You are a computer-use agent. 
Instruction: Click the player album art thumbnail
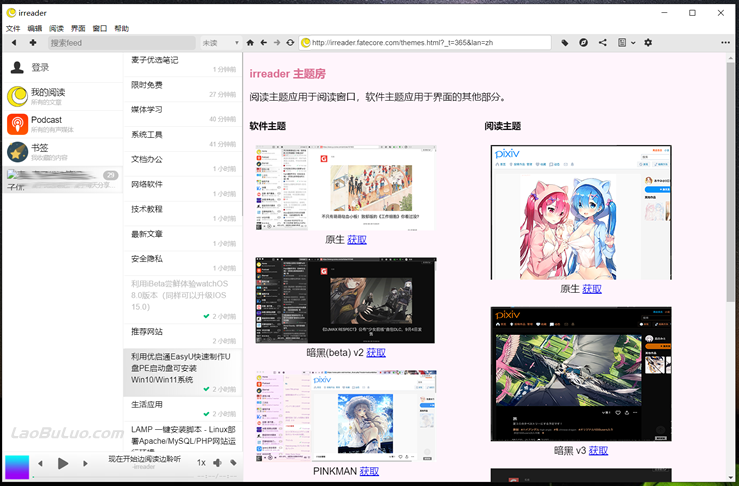[x=17, y=467]
